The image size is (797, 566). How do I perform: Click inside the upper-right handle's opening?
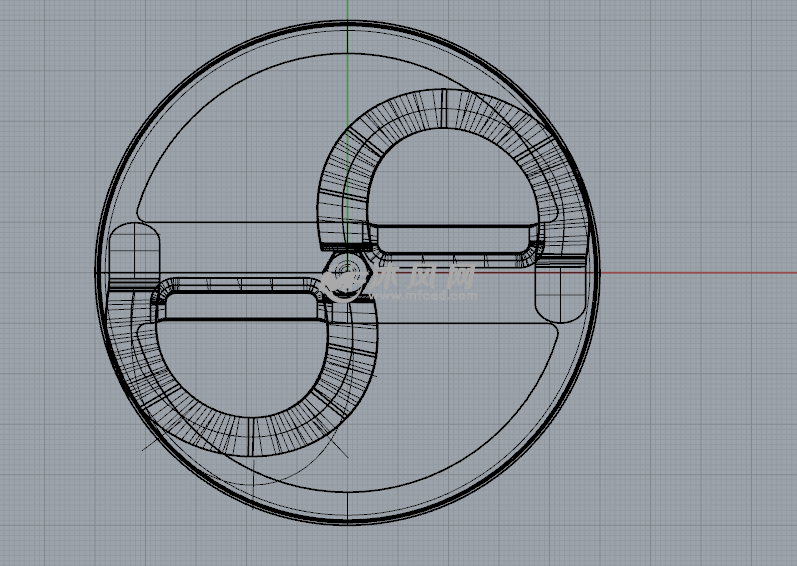(450, 180)
